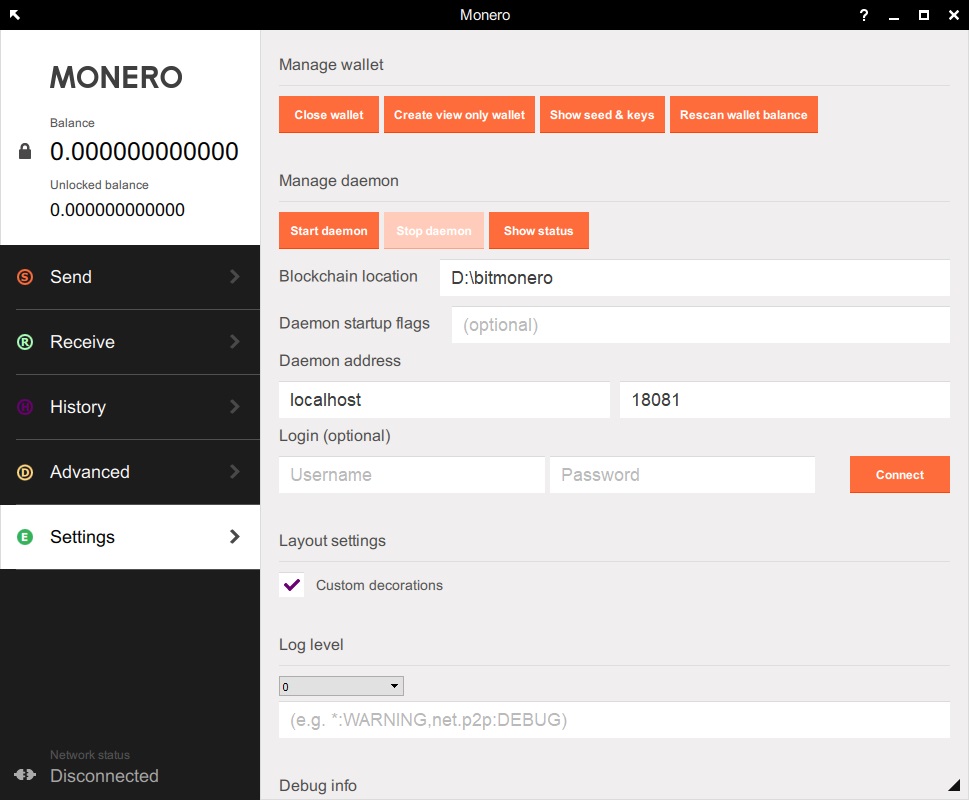The image size is (969, 800).
Task: Click Create view only wallet
Action: click(459, 114)
